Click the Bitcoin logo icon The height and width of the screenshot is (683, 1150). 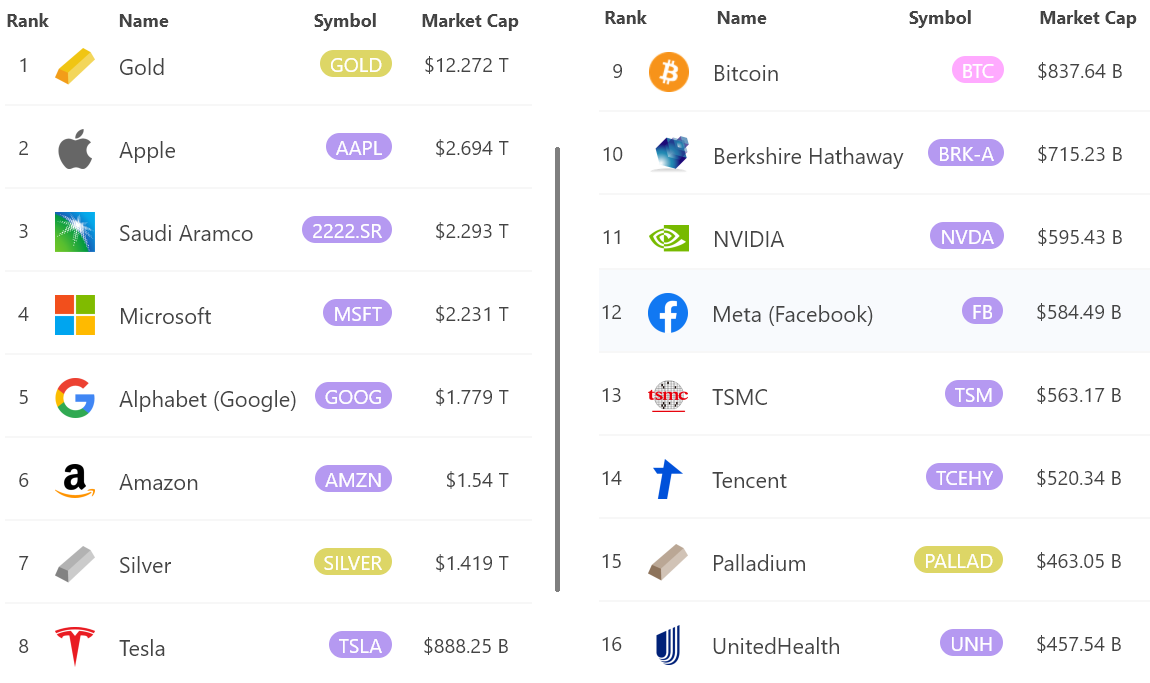[669, 72]
